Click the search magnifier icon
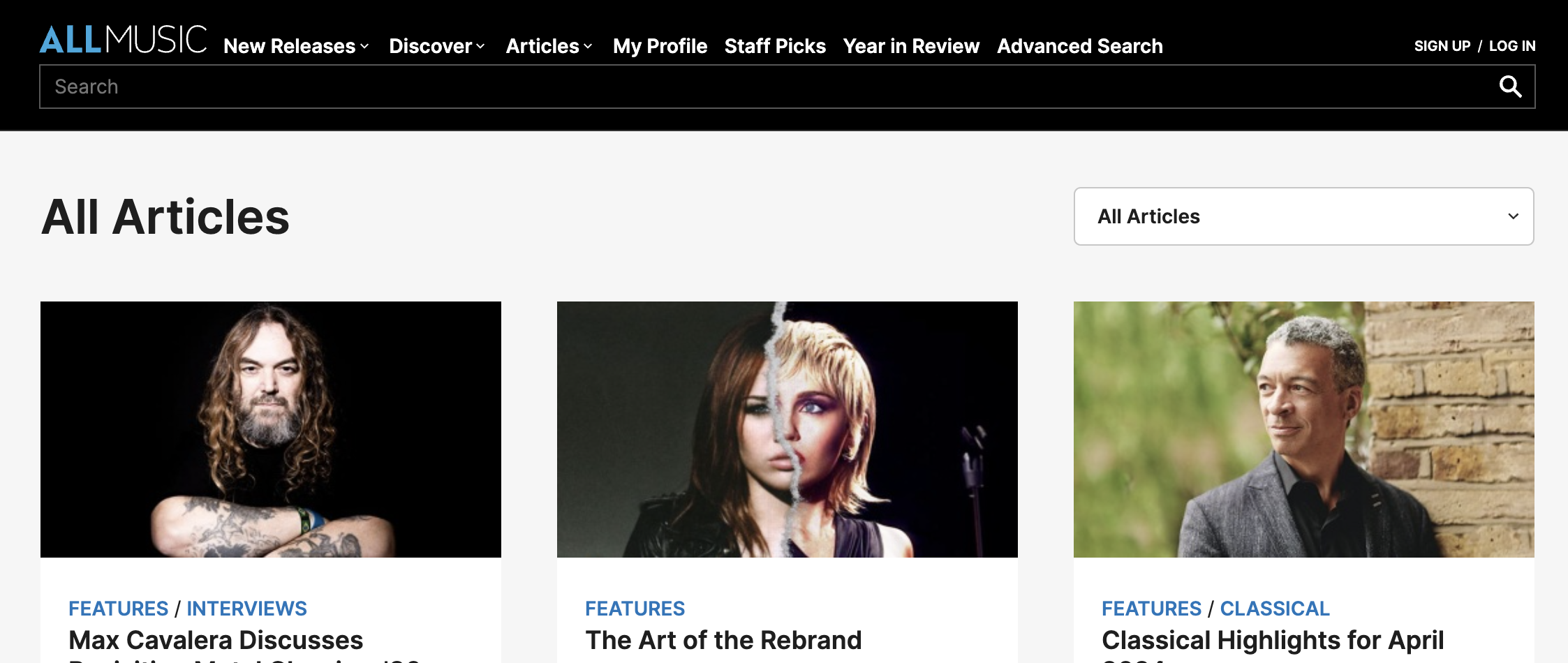 (1510, 87)
